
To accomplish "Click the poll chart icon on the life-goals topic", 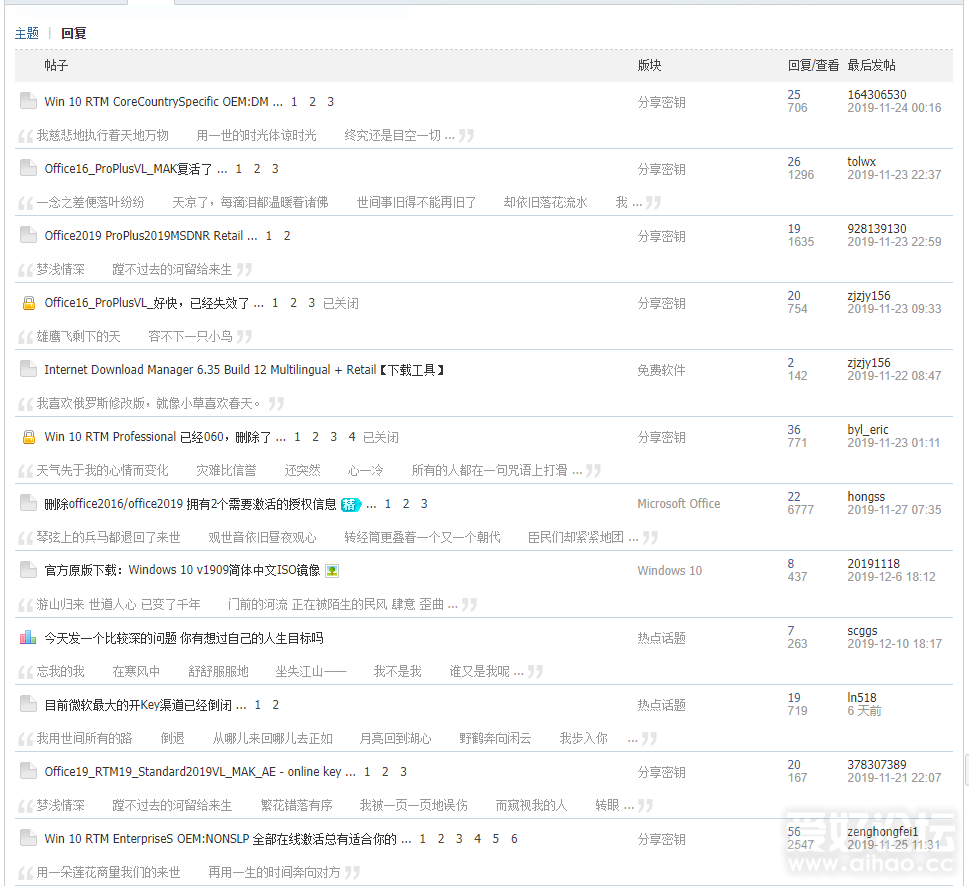I will [27, 637].
